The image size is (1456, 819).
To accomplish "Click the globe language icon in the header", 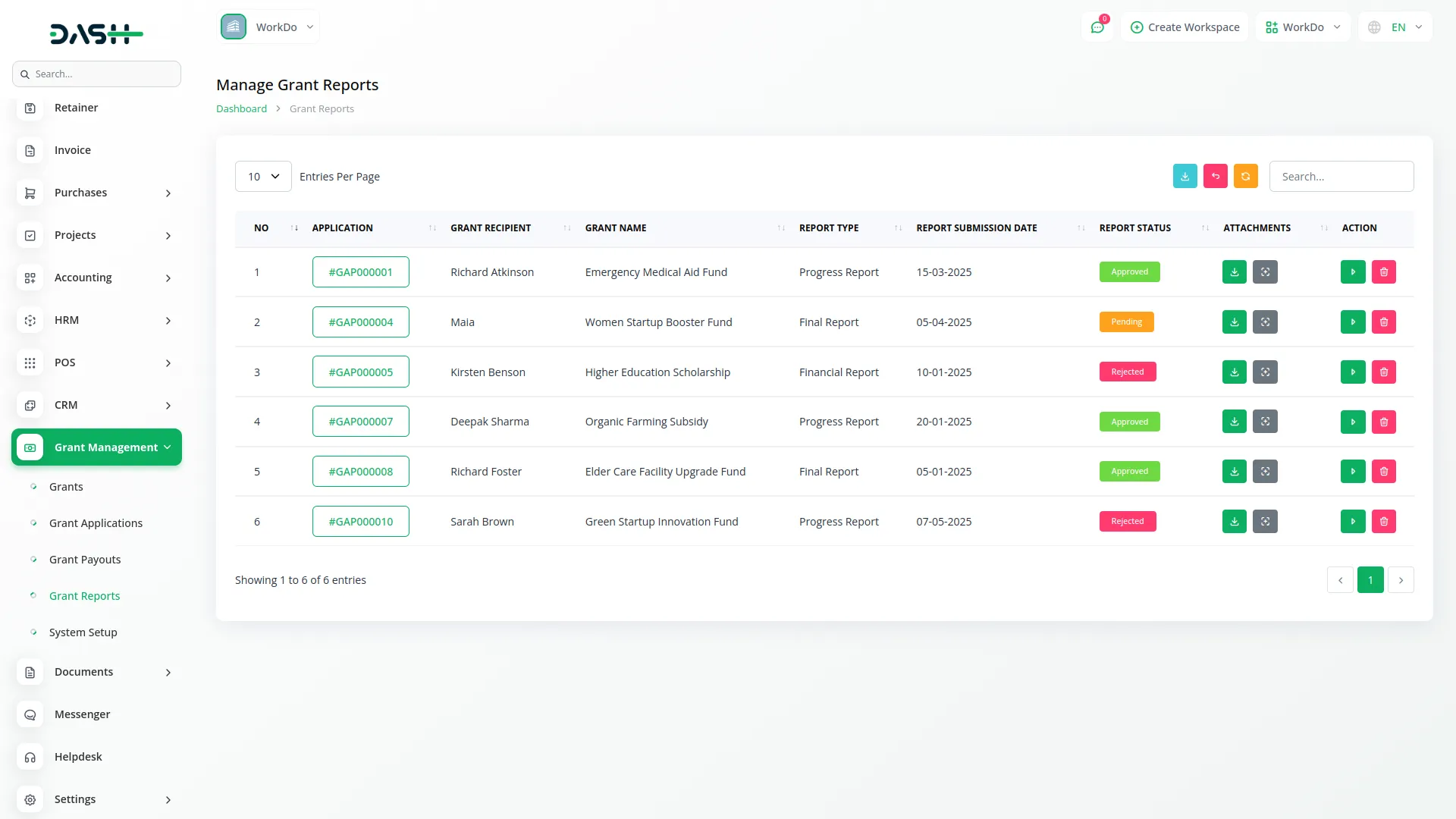I will point(1374,27).
